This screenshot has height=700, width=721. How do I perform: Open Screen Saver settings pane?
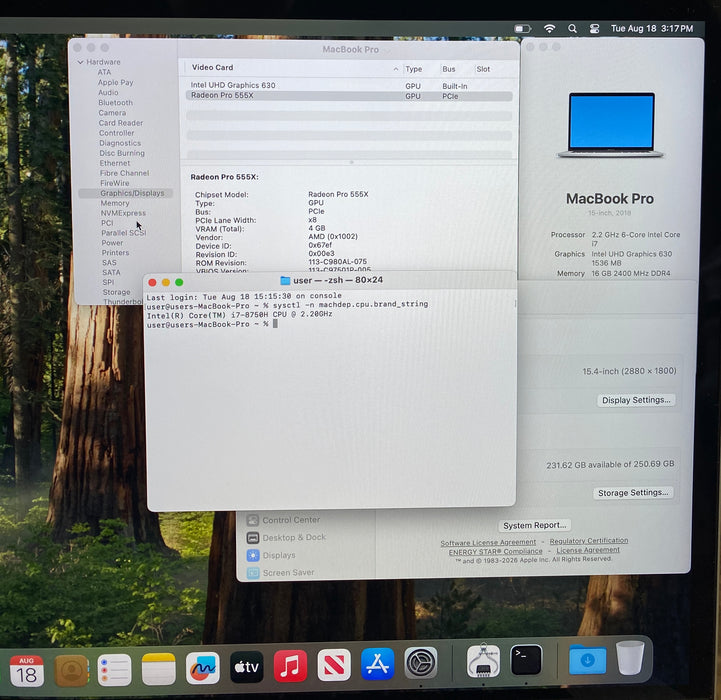point(288,573)
